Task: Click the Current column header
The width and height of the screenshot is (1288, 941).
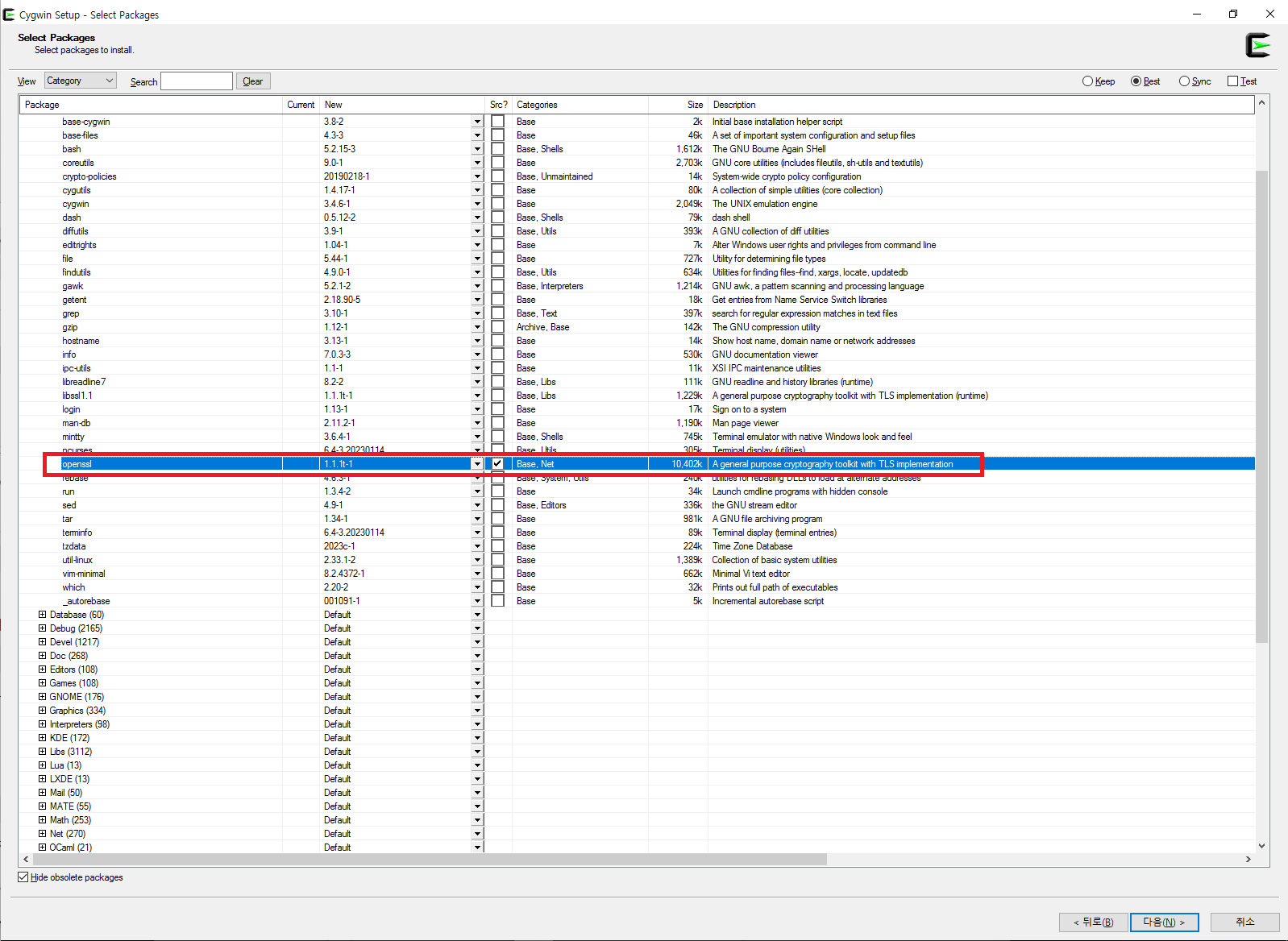Action: [301, 105]
